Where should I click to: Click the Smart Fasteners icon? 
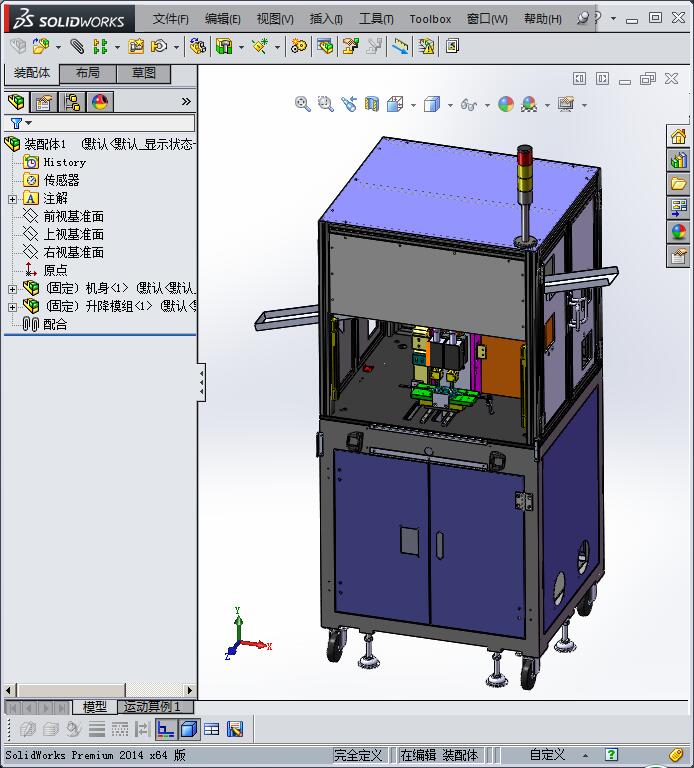pos(136,47)
